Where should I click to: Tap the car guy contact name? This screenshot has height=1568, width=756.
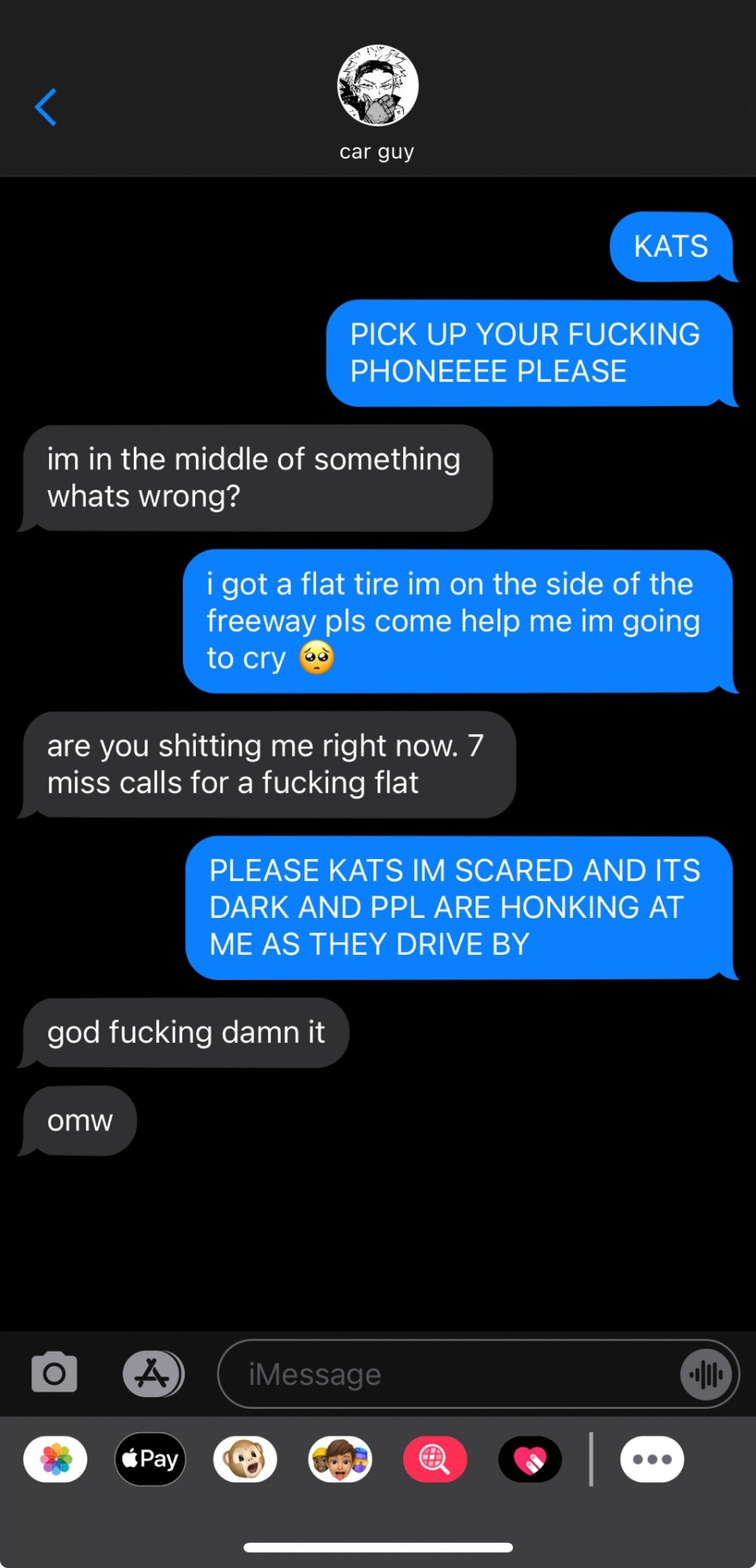[377, 152]
